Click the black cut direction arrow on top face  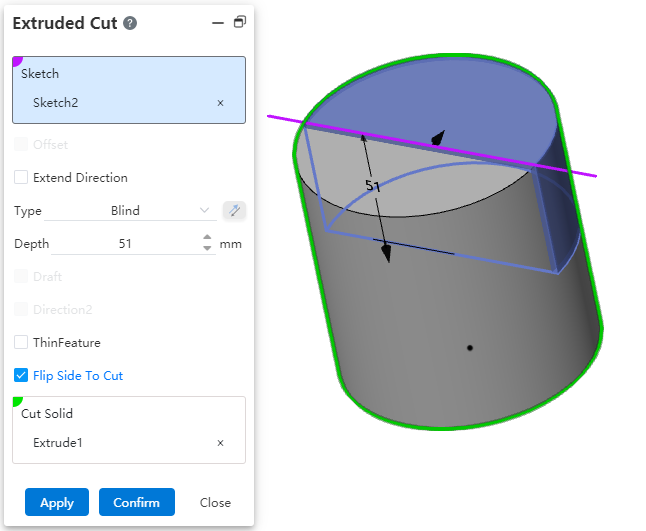[x=438, y=138]
